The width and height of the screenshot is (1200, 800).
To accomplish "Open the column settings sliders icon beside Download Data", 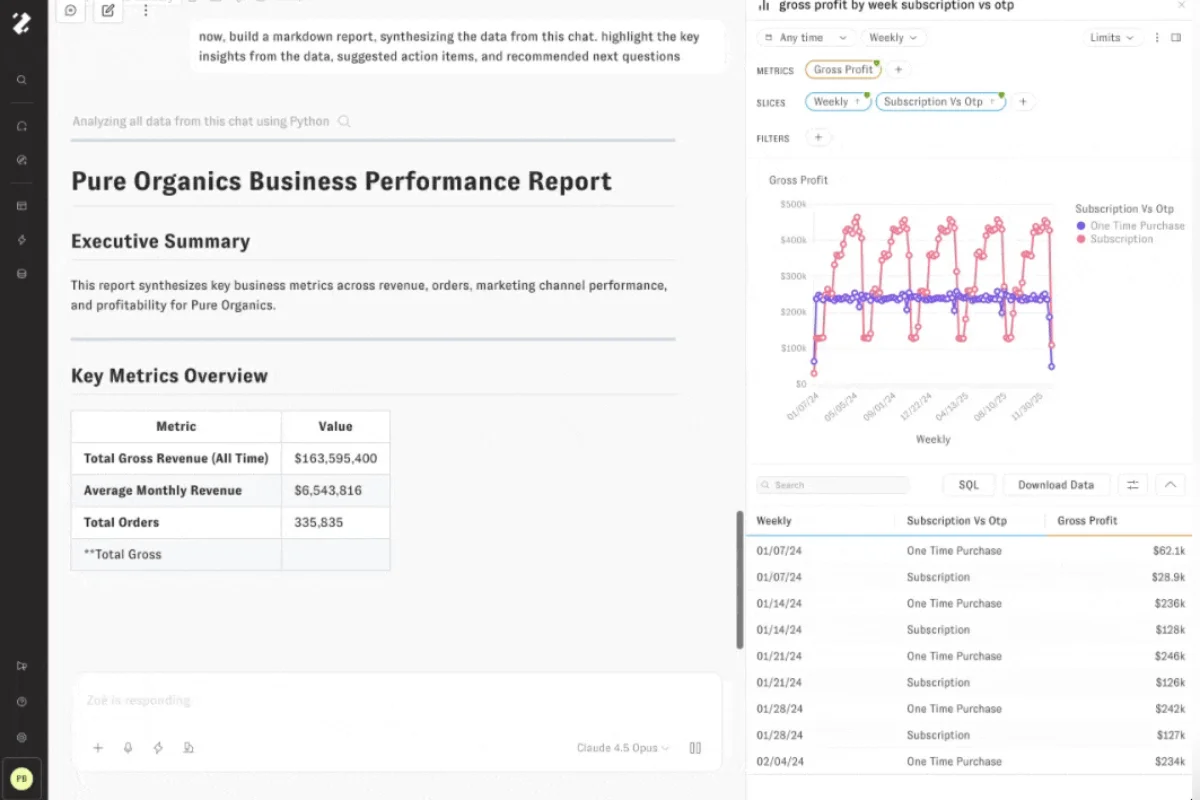I will coord(1132,484).
